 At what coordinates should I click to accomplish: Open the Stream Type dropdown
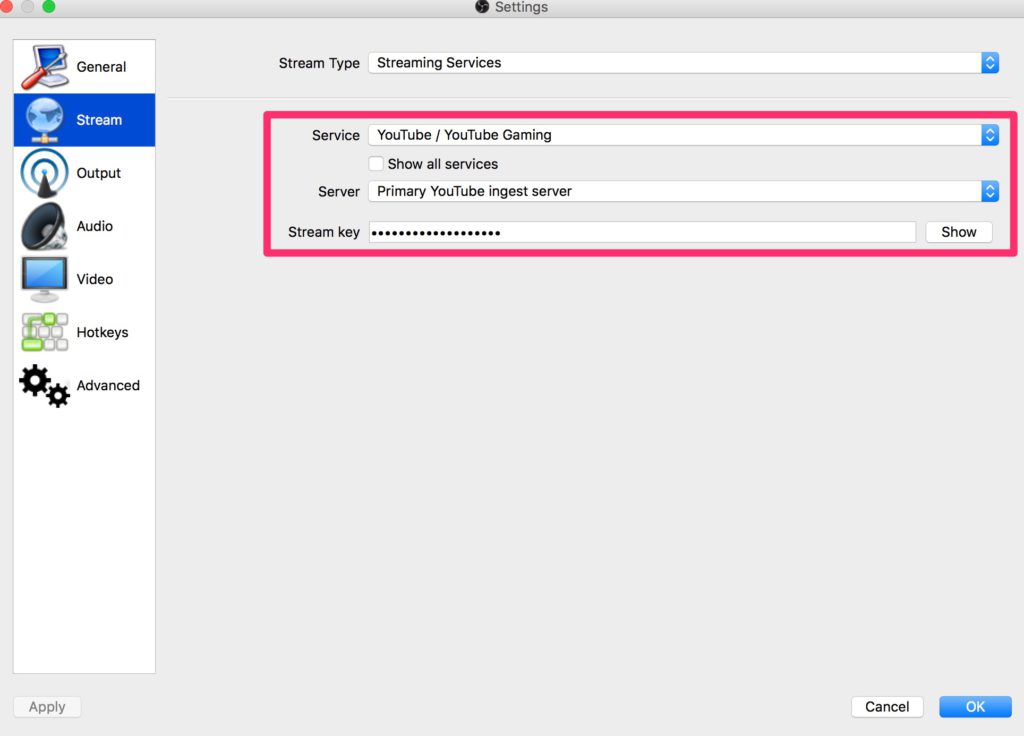684,63
